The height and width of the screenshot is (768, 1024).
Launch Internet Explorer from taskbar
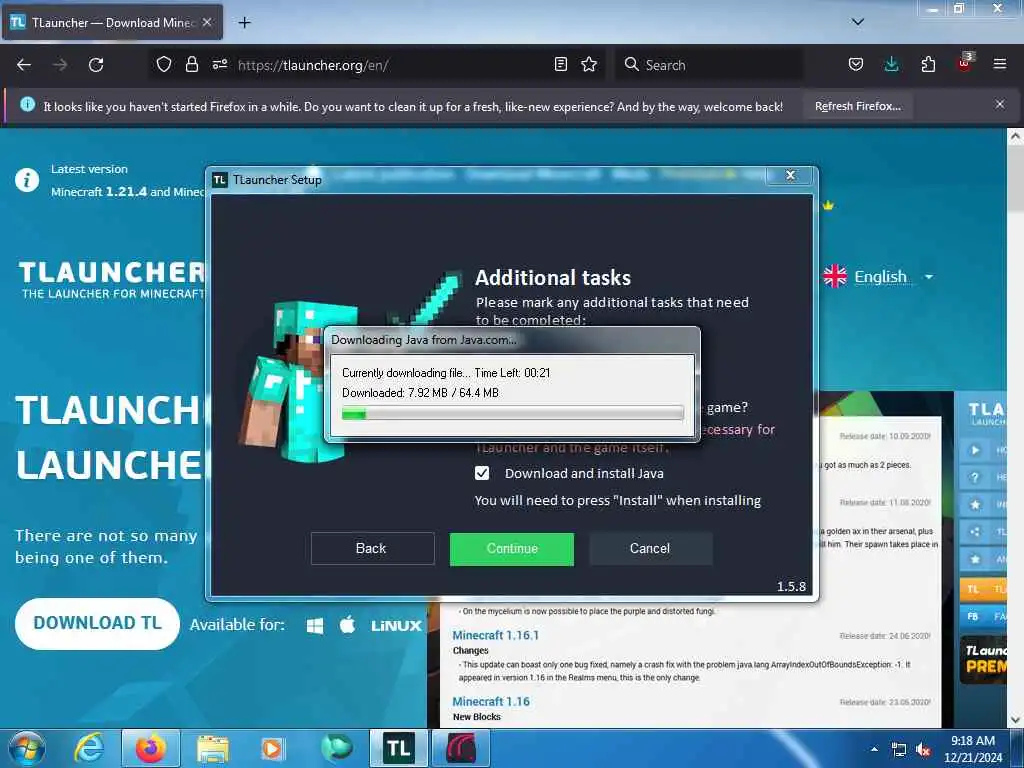[89, 748]
